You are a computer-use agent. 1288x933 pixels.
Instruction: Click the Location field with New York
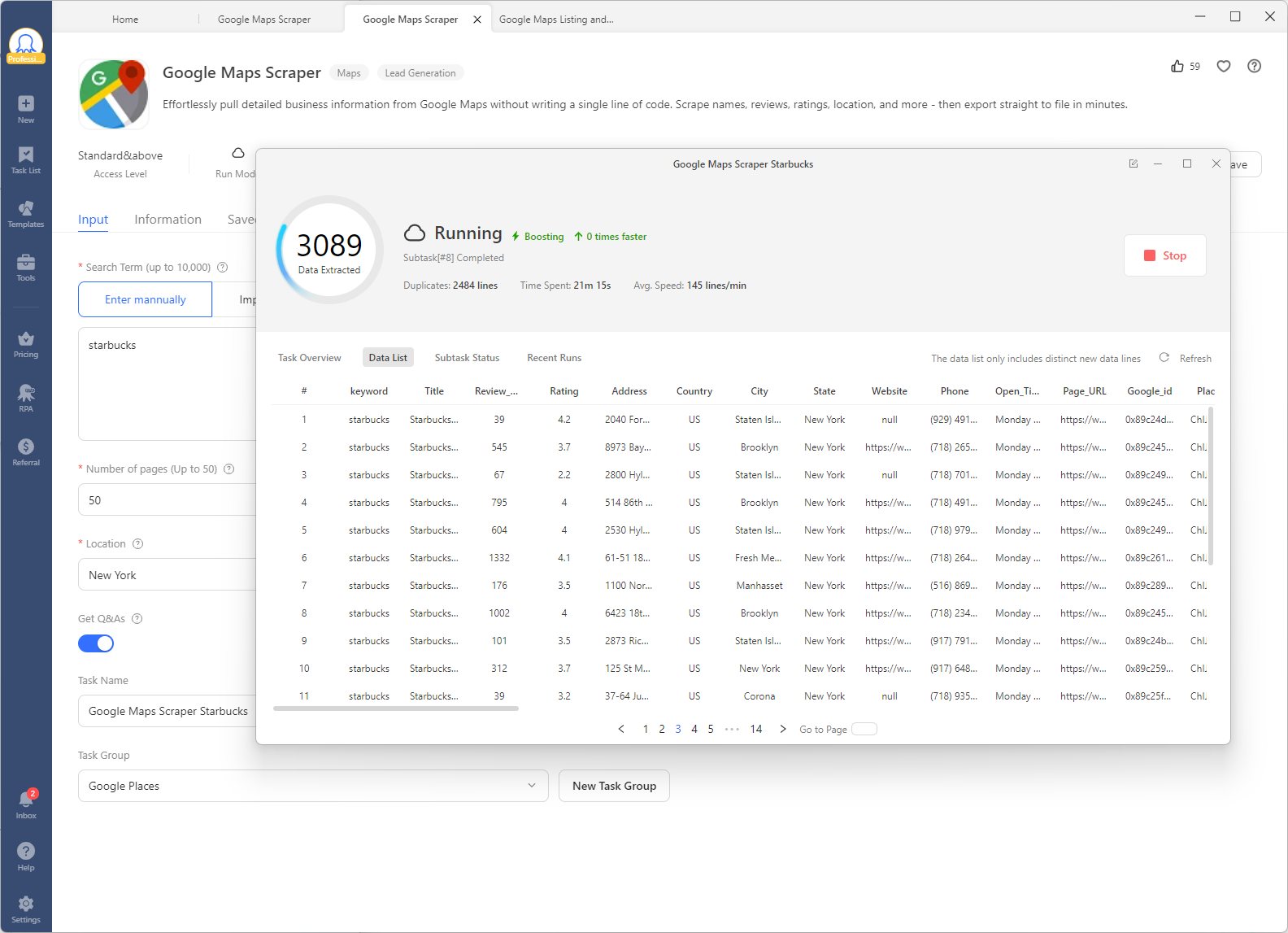point(168,575)
